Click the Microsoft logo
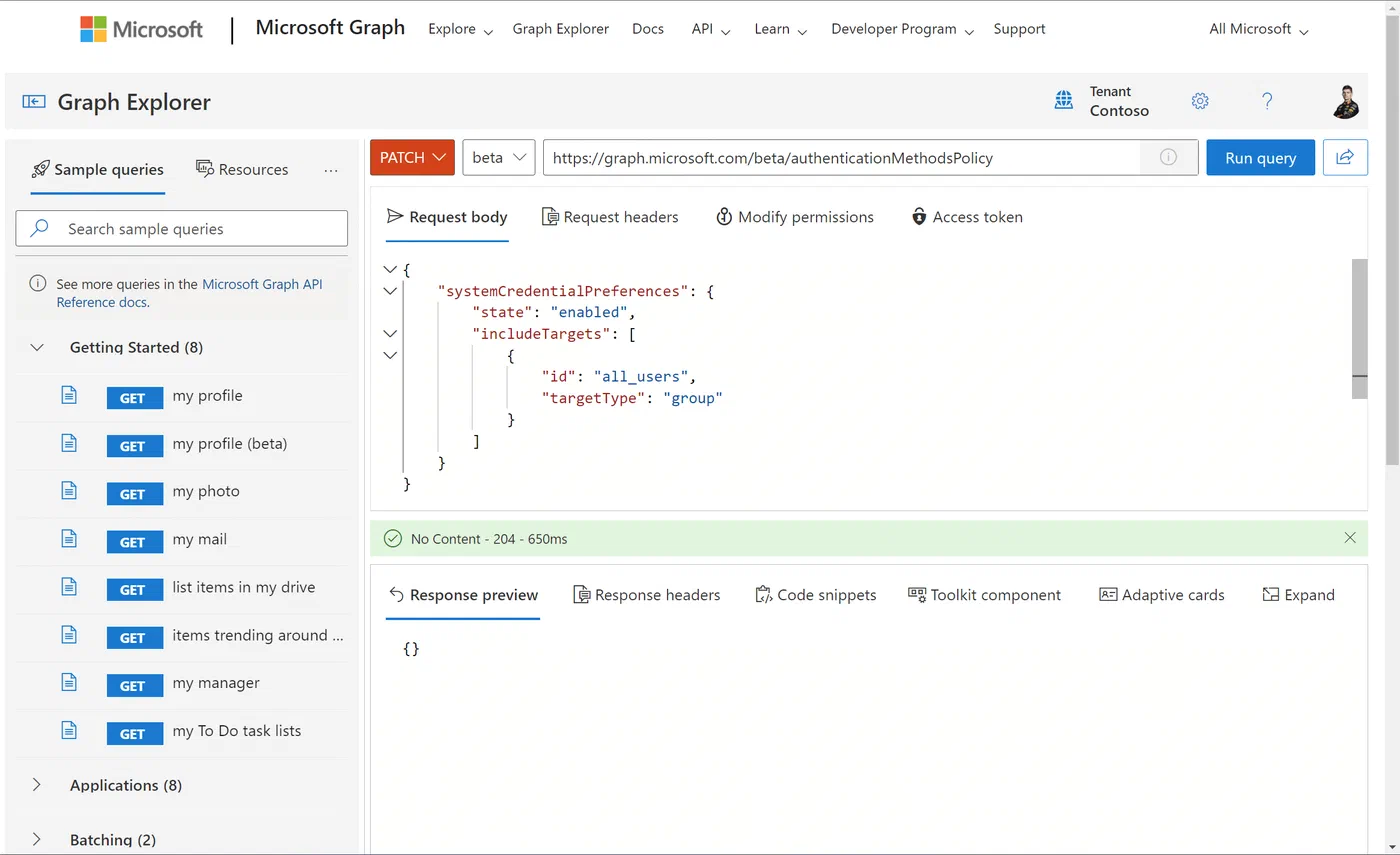 [141, 29]
